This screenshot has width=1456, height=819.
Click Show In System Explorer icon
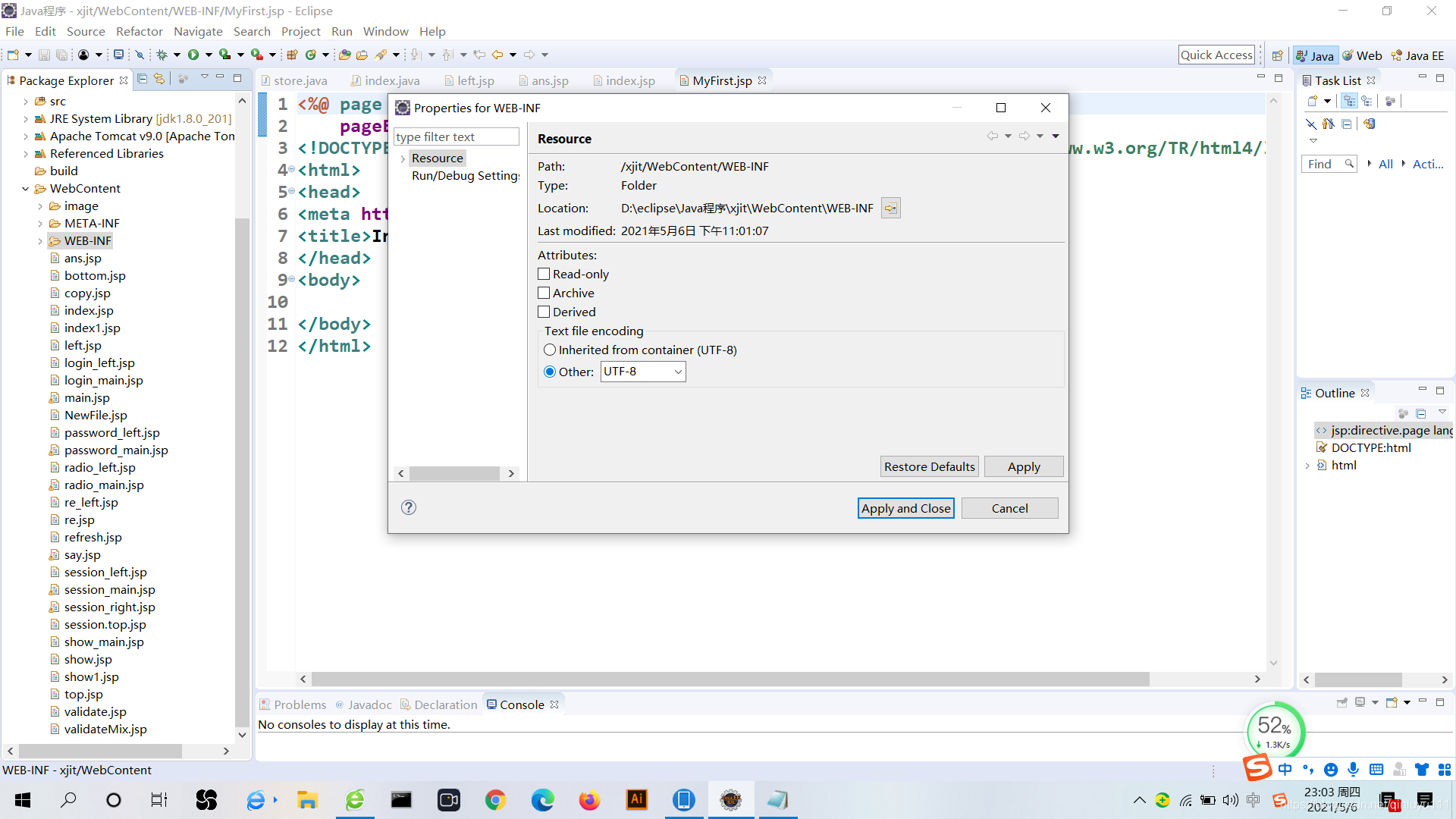[x=891, y=208]
